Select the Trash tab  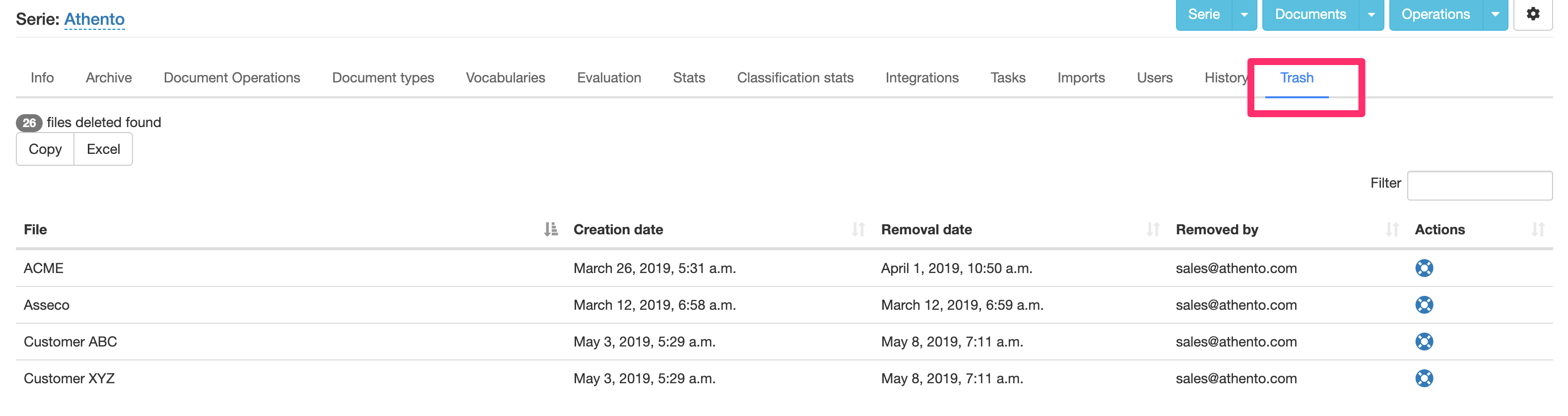[x=1297, y=77]
